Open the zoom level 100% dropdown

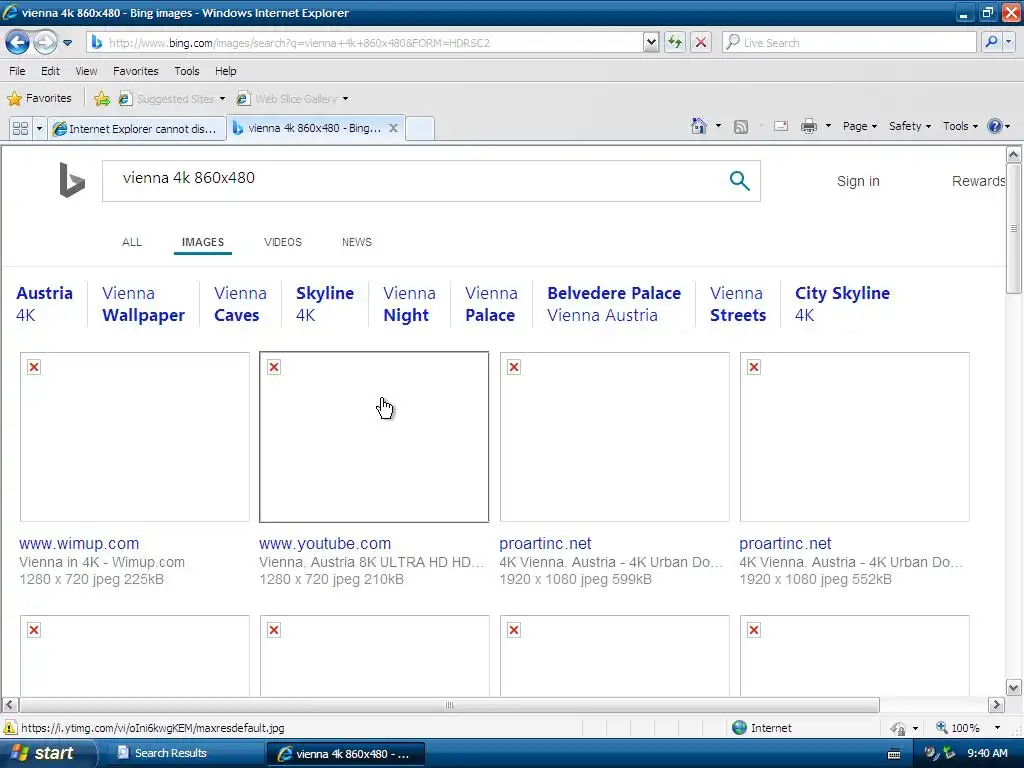click(x=997, y=728)
